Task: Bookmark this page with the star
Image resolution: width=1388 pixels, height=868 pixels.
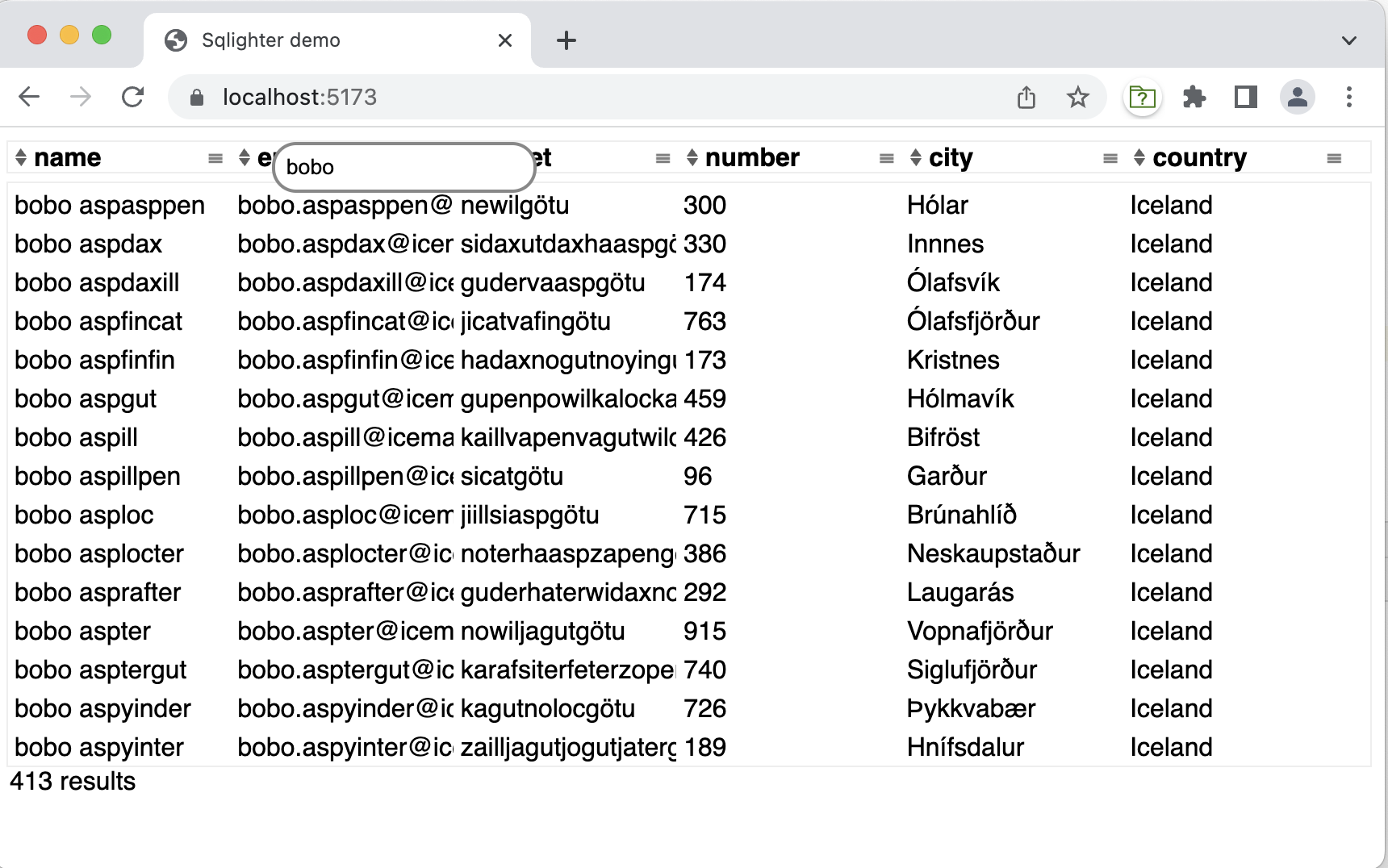Action: point(1077,98)
